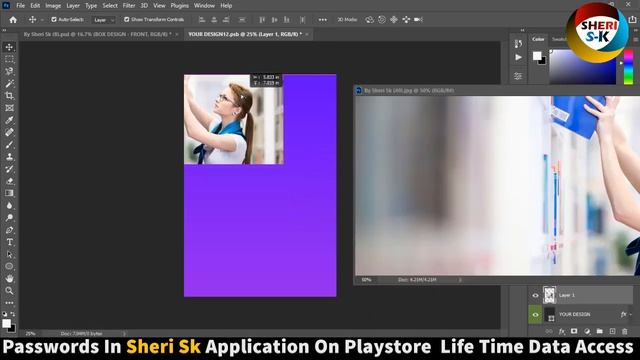Screen dimensions: 640x360
Task: Activate the Crop tool
Action: 9,96
